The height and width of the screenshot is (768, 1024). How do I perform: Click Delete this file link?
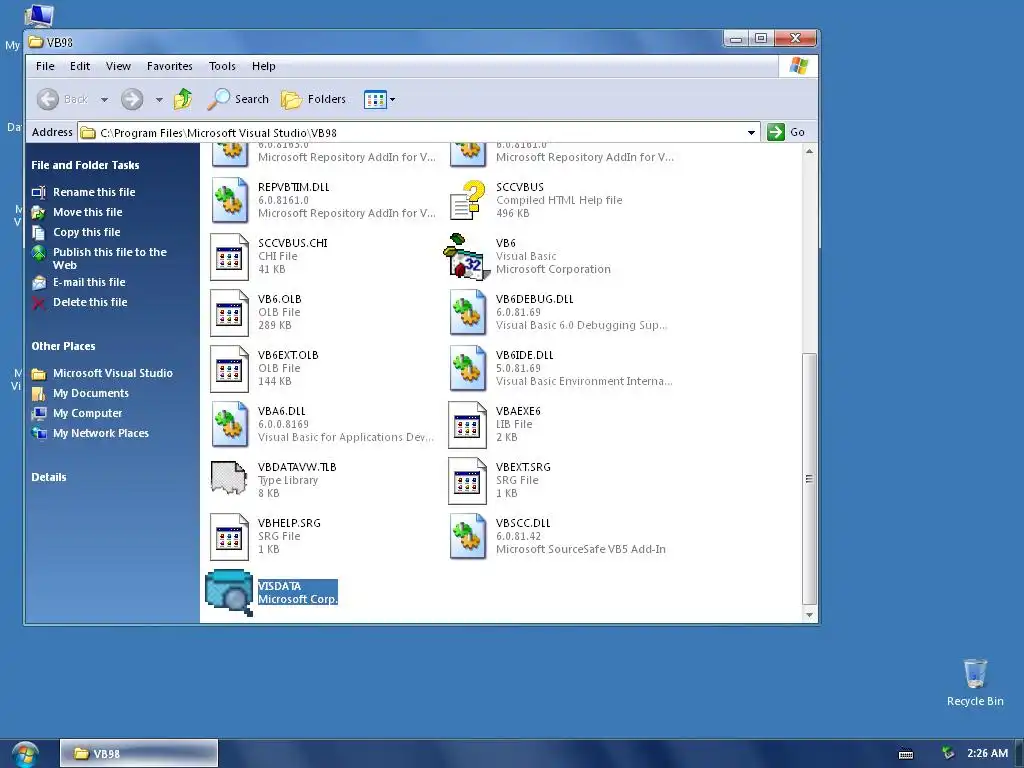click(x=90, y=302)
